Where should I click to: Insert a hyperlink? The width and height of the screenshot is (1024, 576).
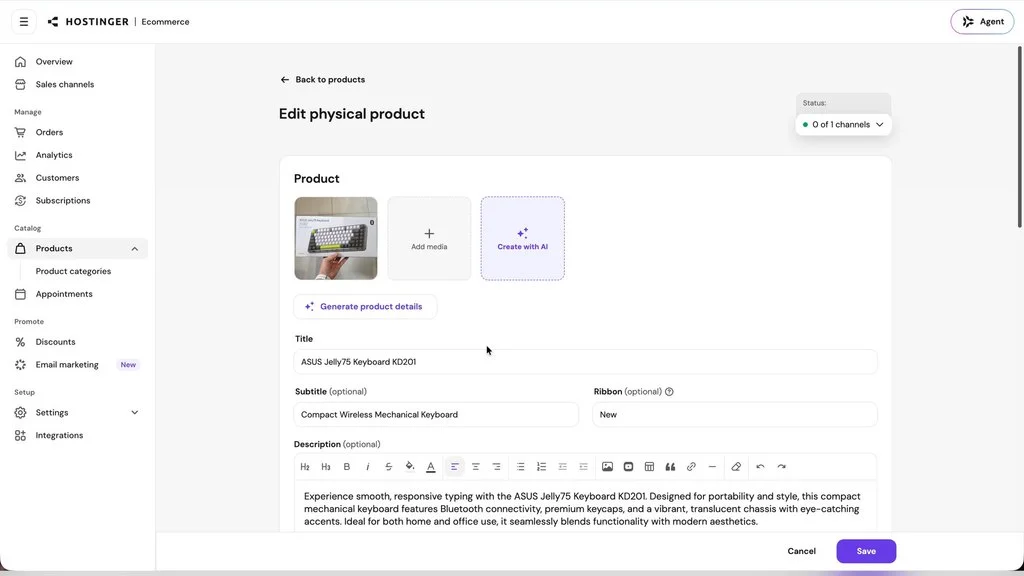(x=691, y=467)
